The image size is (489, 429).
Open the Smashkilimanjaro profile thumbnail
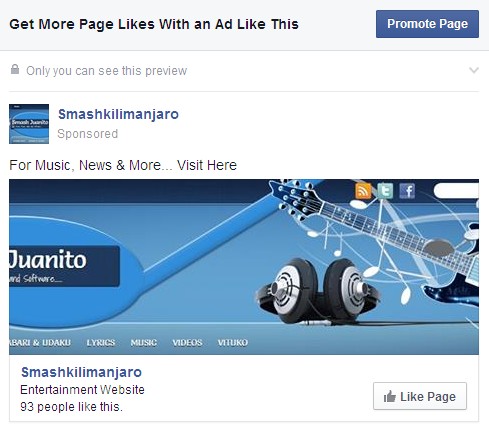point(29,124)
